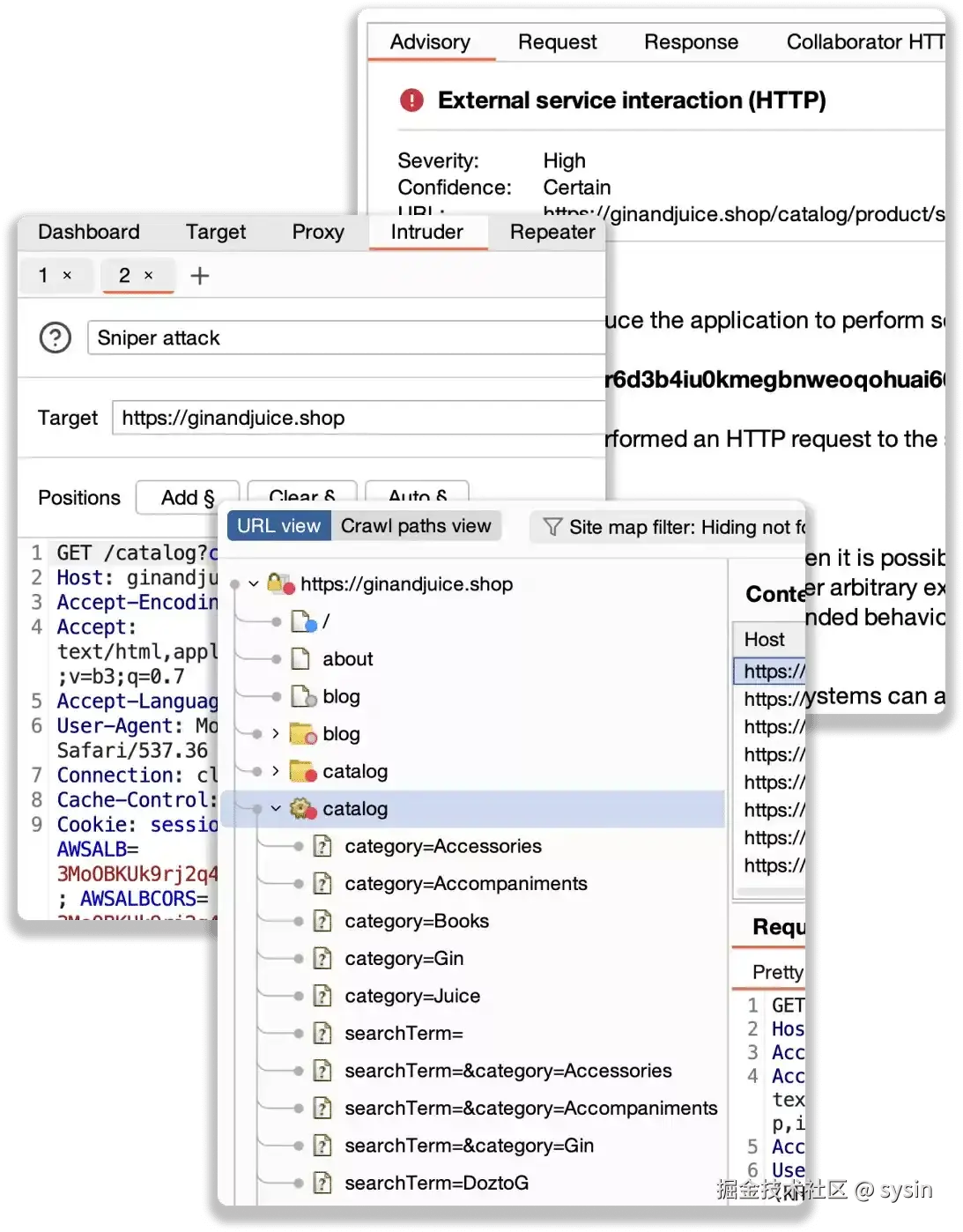963x1232 pixels.
Task: Click the page icon next to about
Action: (x=300, y=658)
